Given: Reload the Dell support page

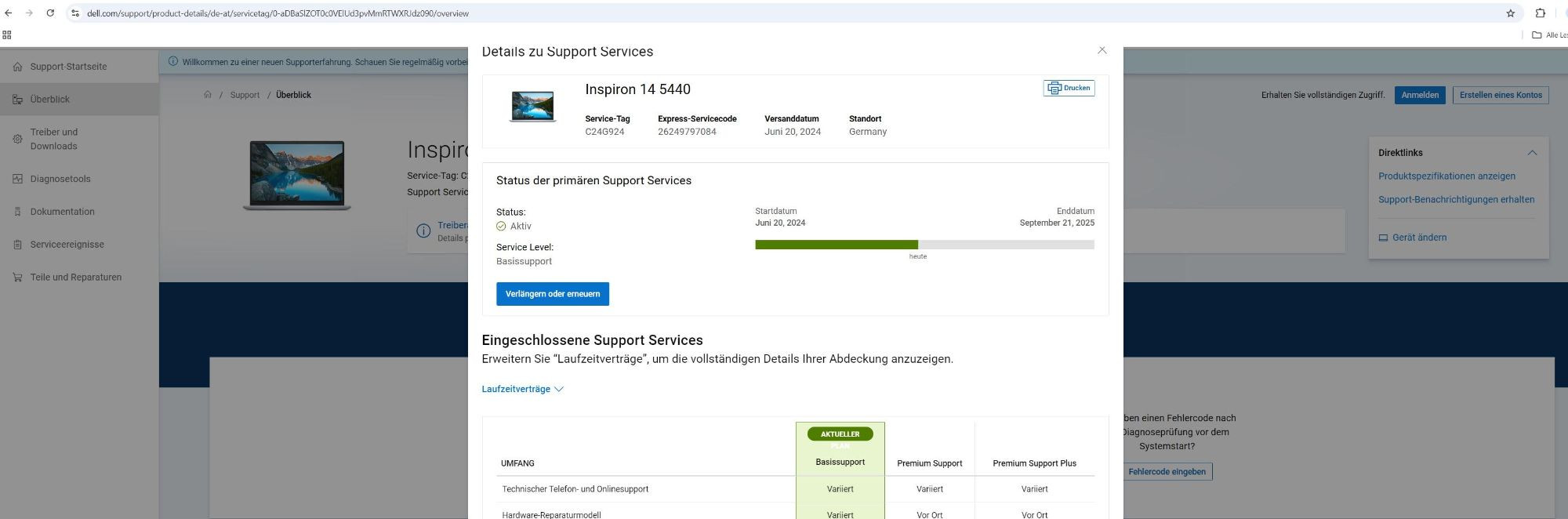Looking at the screenshot, I should [50, 13].
